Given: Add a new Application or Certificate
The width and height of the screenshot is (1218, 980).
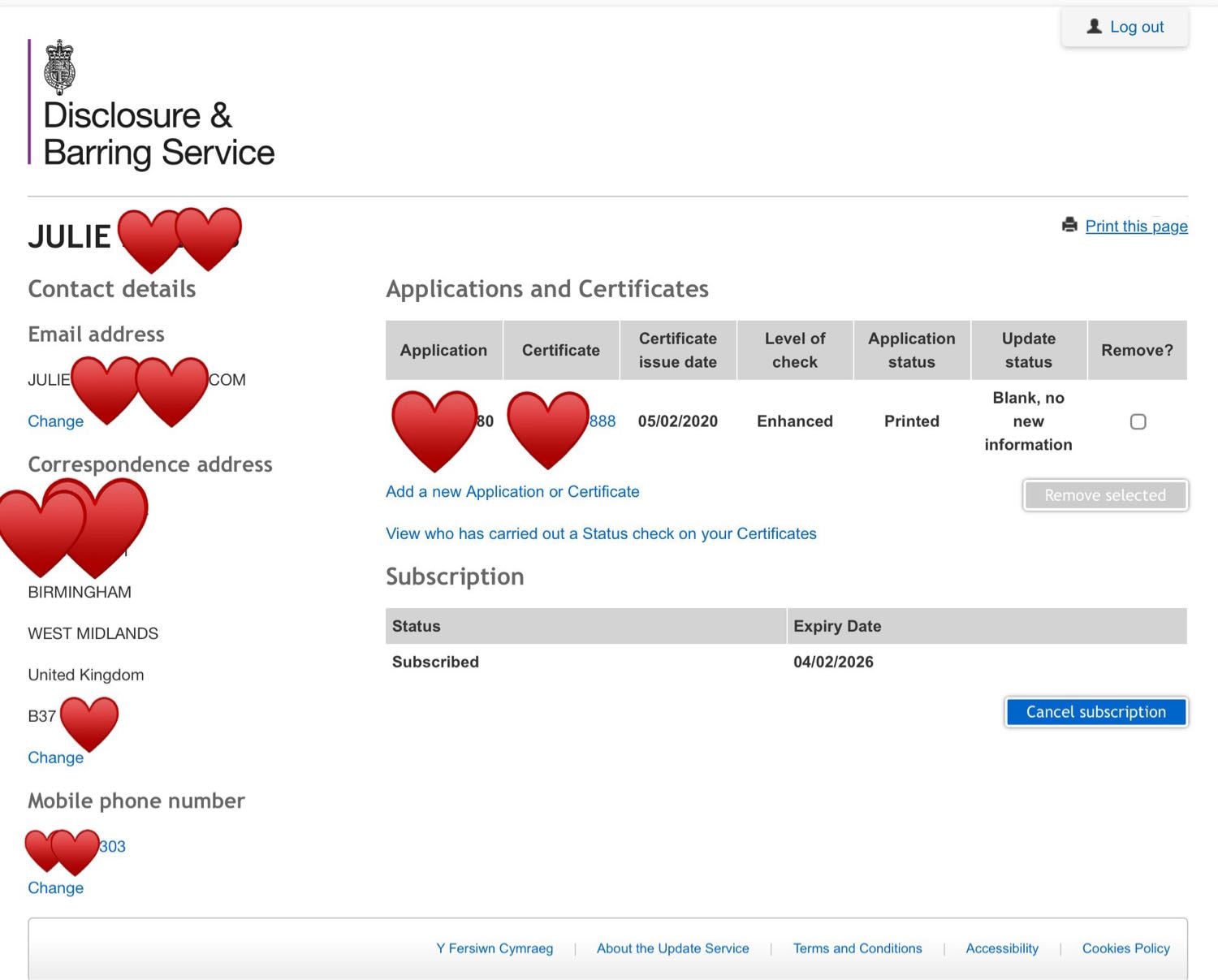Looking at the screenshot, I should (512, 491).
